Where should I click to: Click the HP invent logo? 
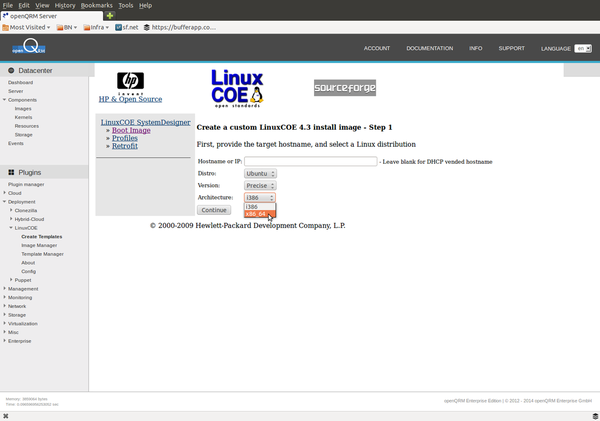tap(130, 83)
